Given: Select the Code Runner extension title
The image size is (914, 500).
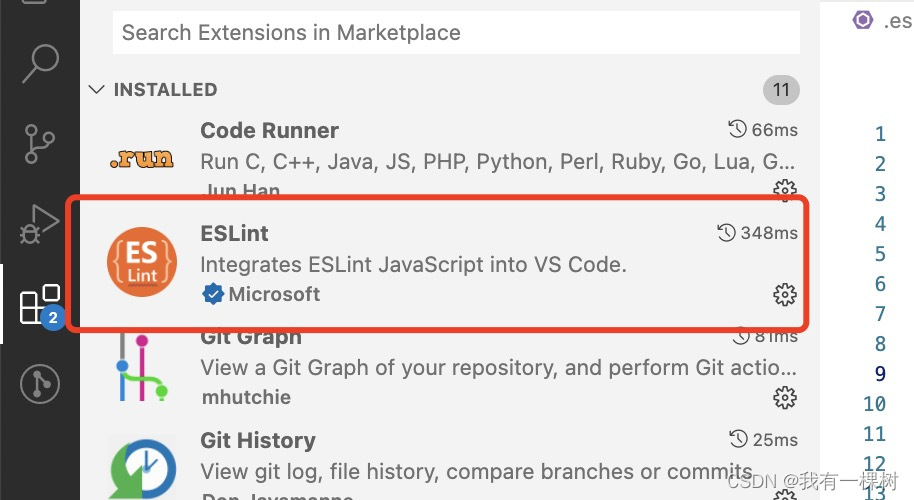Looking at the screenshot, I should pos(269,131).
